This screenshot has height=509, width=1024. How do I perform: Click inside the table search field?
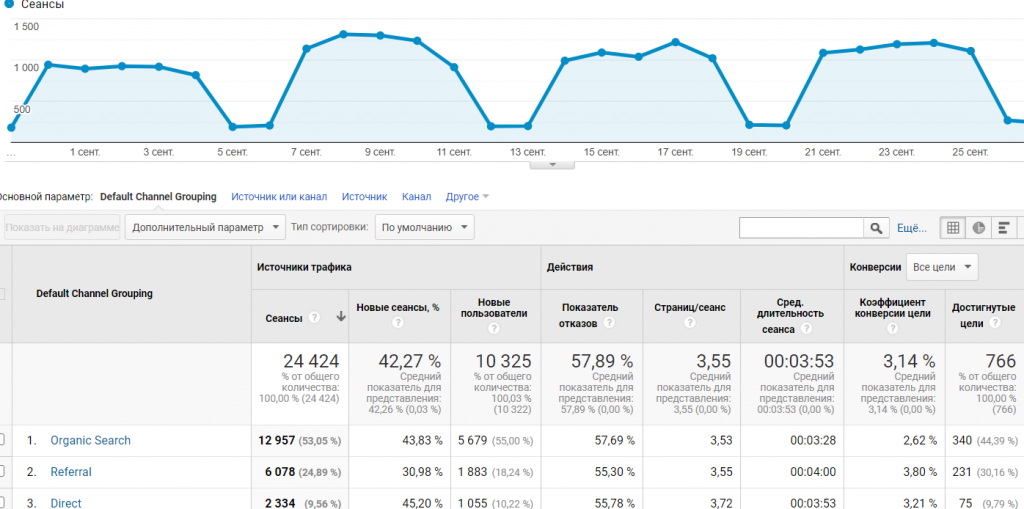point(801,228)
